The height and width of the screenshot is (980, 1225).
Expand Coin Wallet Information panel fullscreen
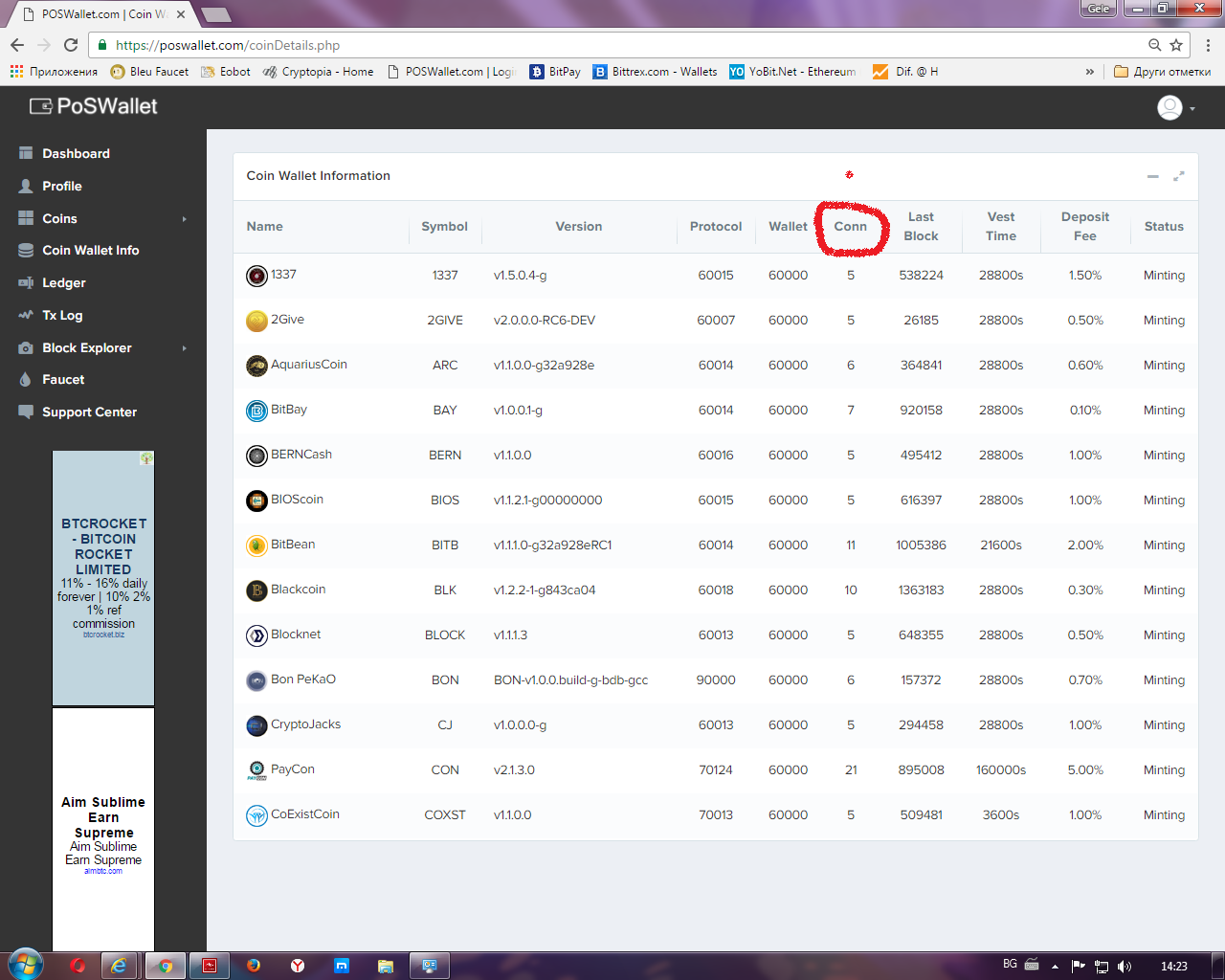(x=1179, y=176)
